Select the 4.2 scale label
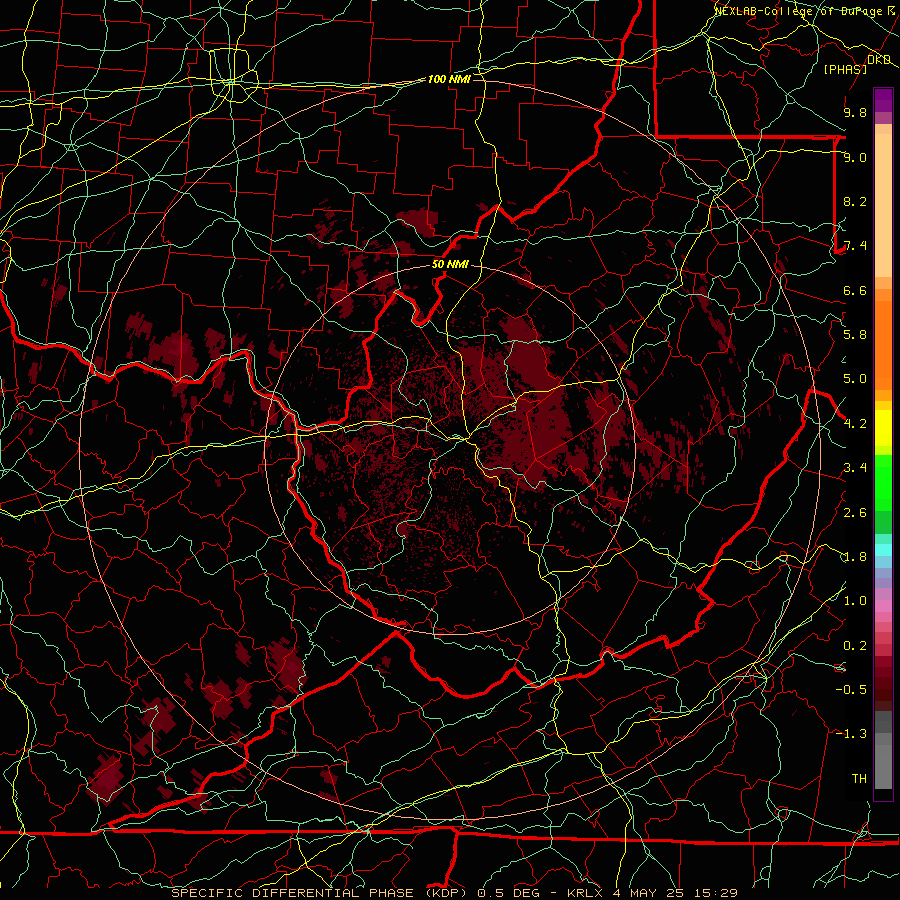 pyautogui.click(x=855, y=424)
